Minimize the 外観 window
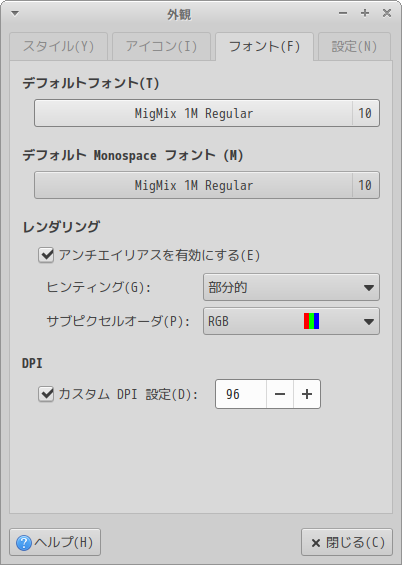402x565 pixels. coord(343,13)
